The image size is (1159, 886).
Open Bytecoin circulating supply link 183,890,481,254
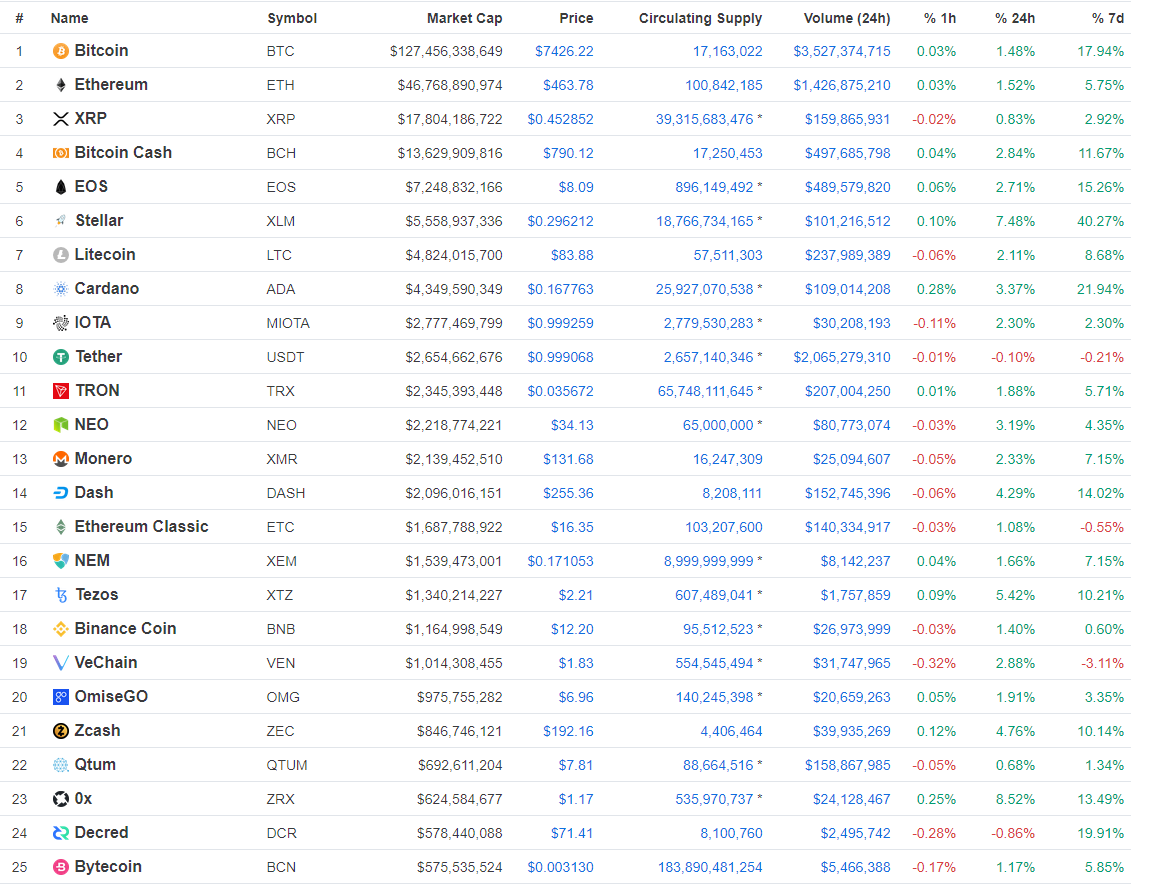[x=710, y=868]
